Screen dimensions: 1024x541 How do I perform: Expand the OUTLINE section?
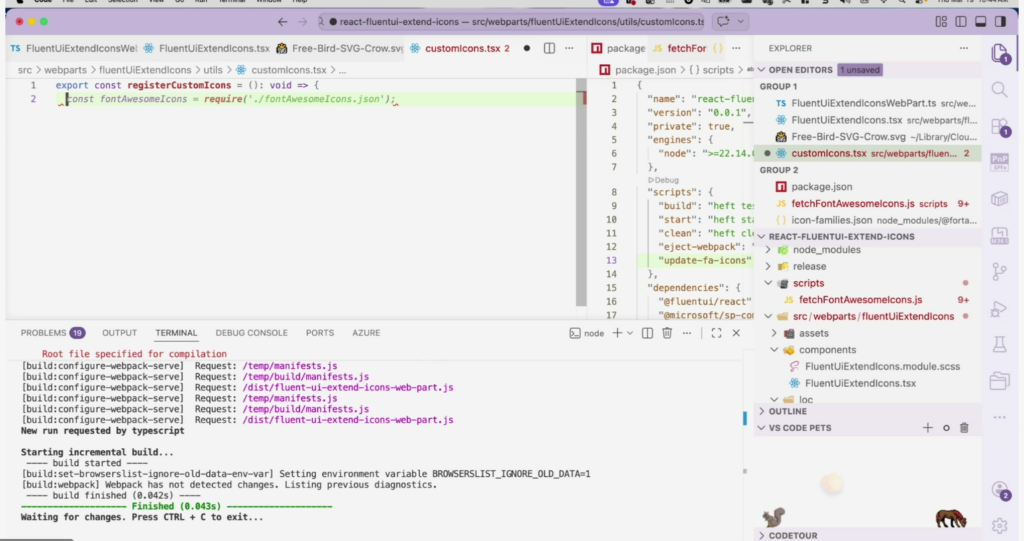point(789,411)
